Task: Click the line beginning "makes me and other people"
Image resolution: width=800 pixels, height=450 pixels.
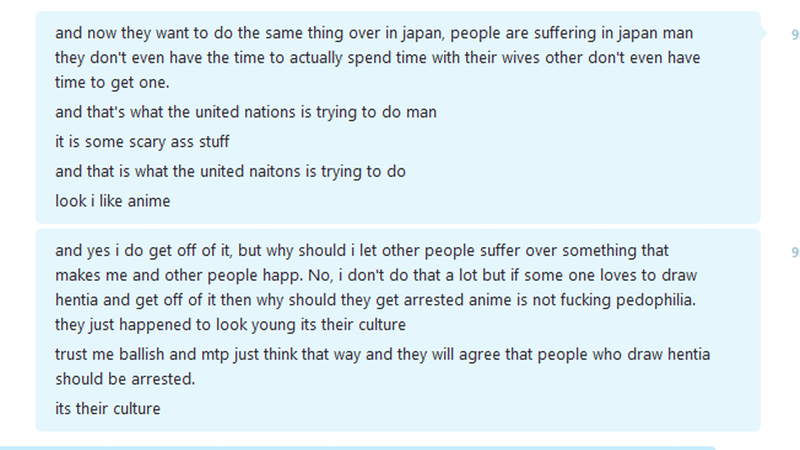Action: [376, 276]
